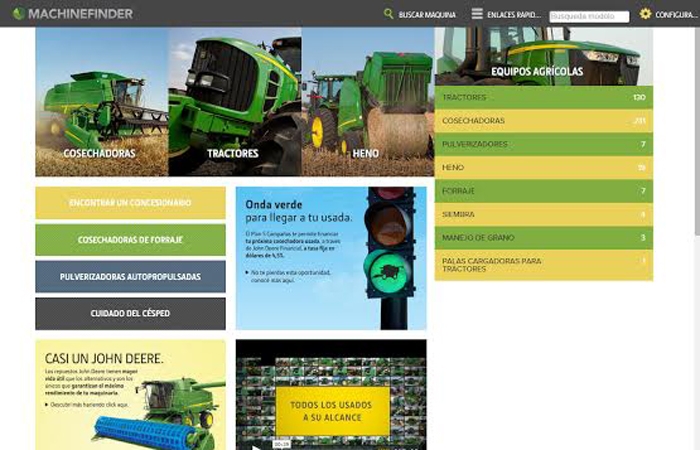
Task: Select Cosechadoras row in equipment list
Action: pos(544,121)
